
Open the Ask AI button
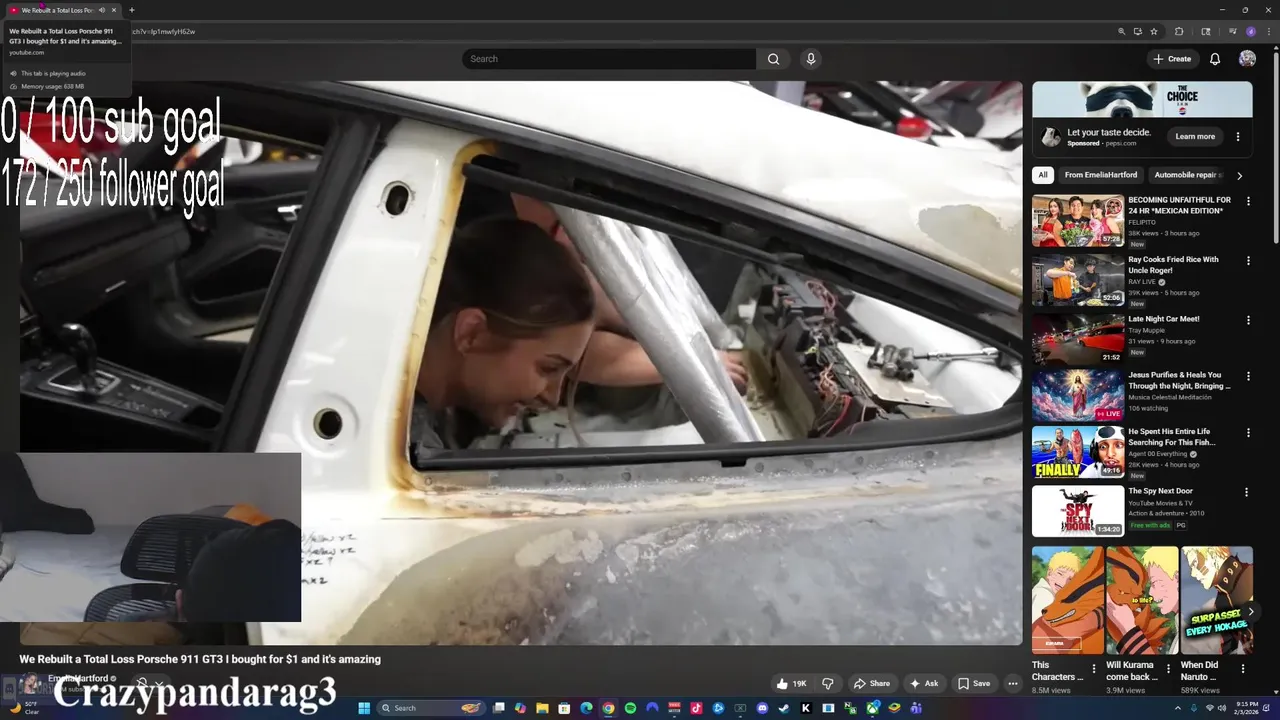pyautogui.click(x=923, y=684)
